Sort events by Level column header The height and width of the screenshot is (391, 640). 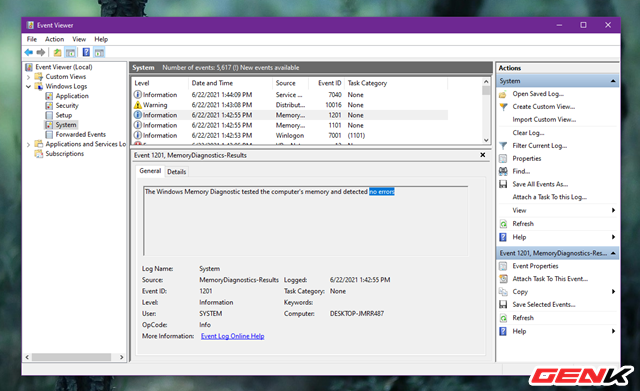160,83
